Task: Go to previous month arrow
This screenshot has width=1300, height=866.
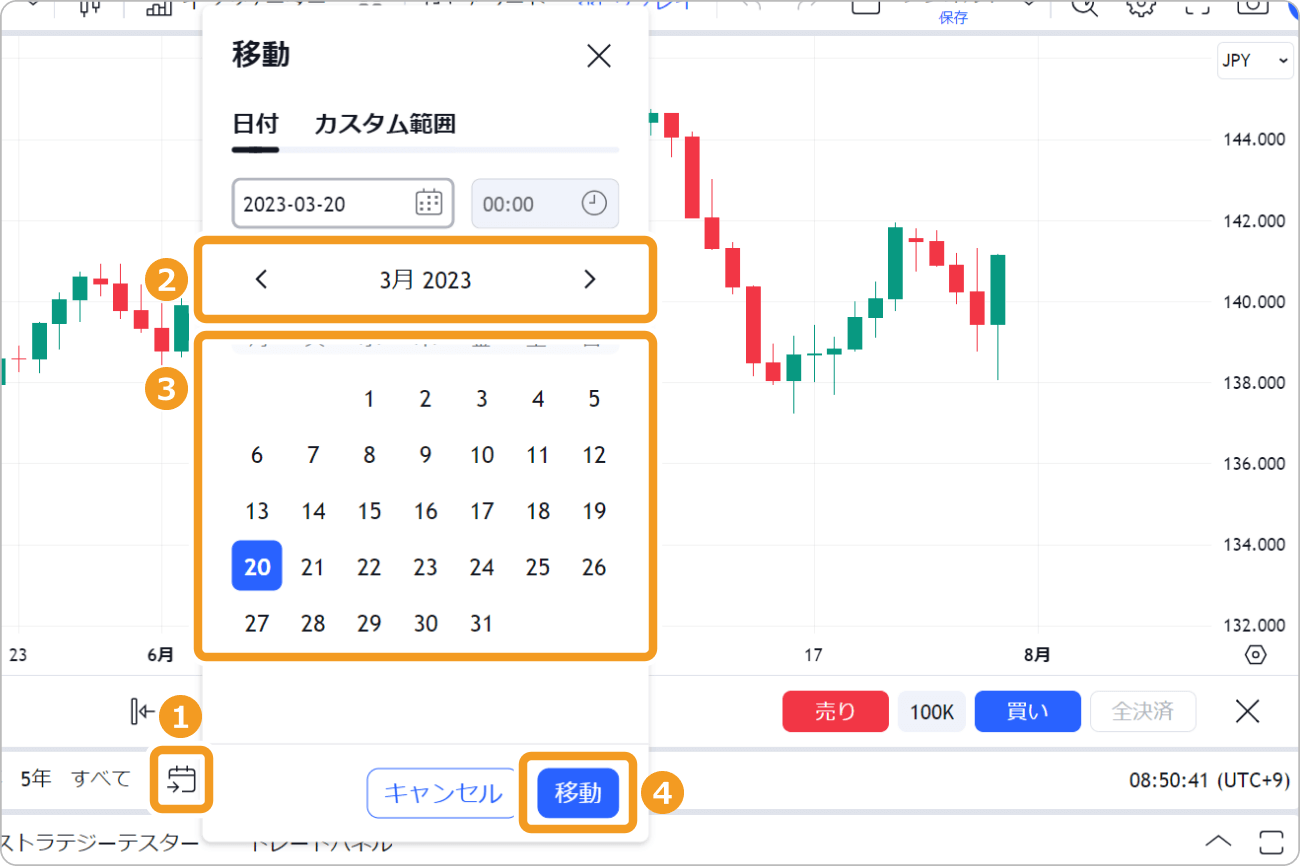Action: pos(261,280)
